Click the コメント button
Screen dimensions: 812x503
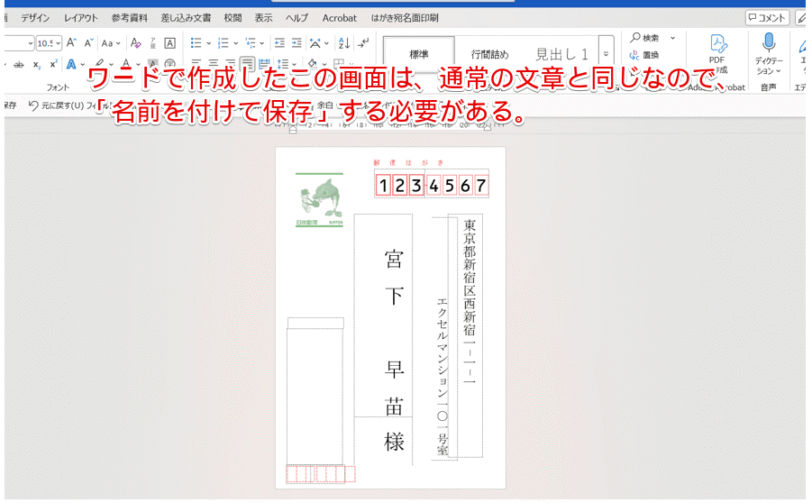click(x=767, y=18)
